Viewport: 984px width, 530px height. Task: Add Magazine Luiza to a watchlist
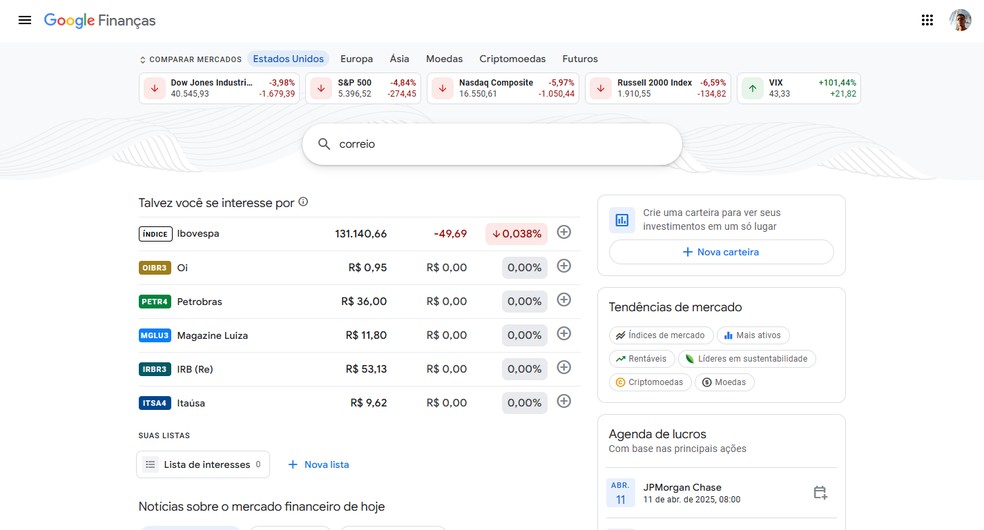[564, 334]
